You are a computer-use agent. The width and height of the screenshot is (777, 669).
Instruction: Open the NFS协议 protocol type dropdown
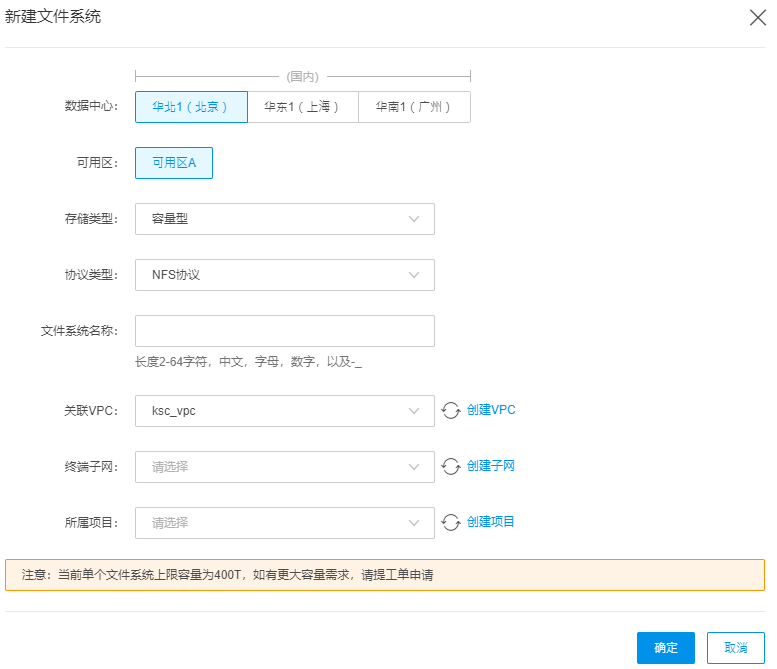click(x=285, y=275)
